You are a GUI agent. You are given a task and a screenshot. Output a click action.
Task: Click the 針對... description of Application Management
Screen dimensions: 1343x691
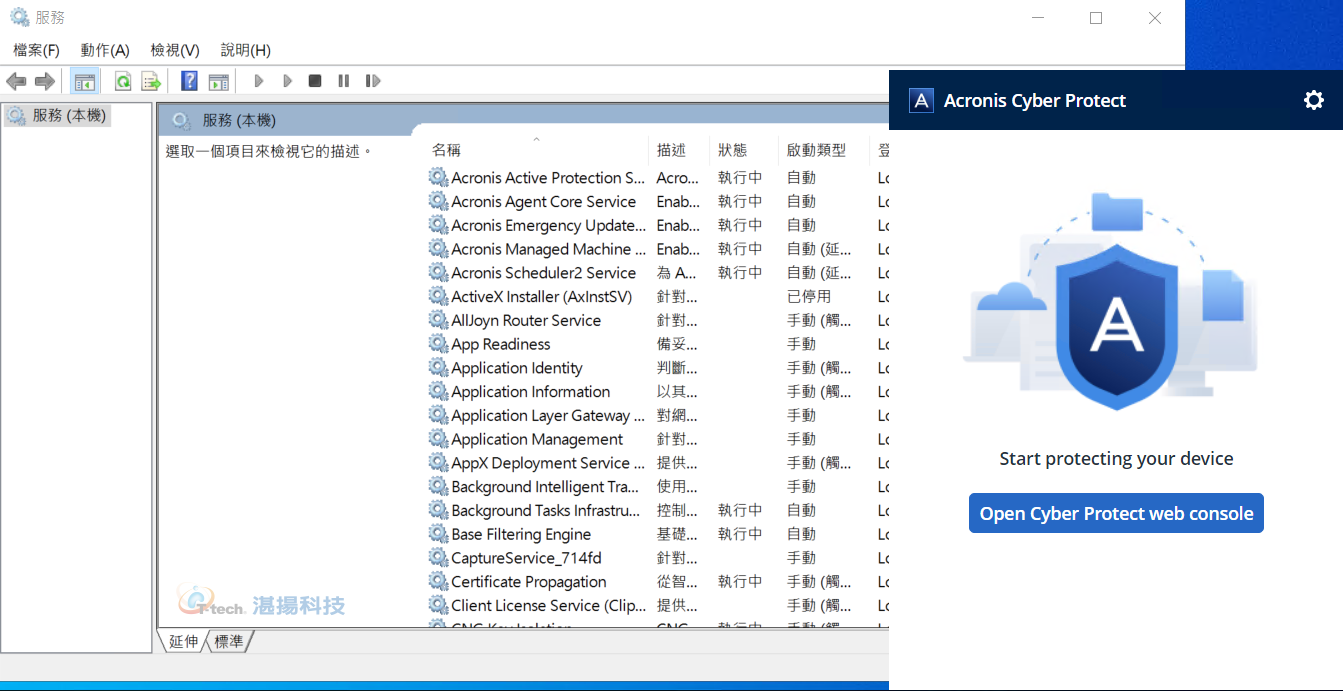coord(677,439)
